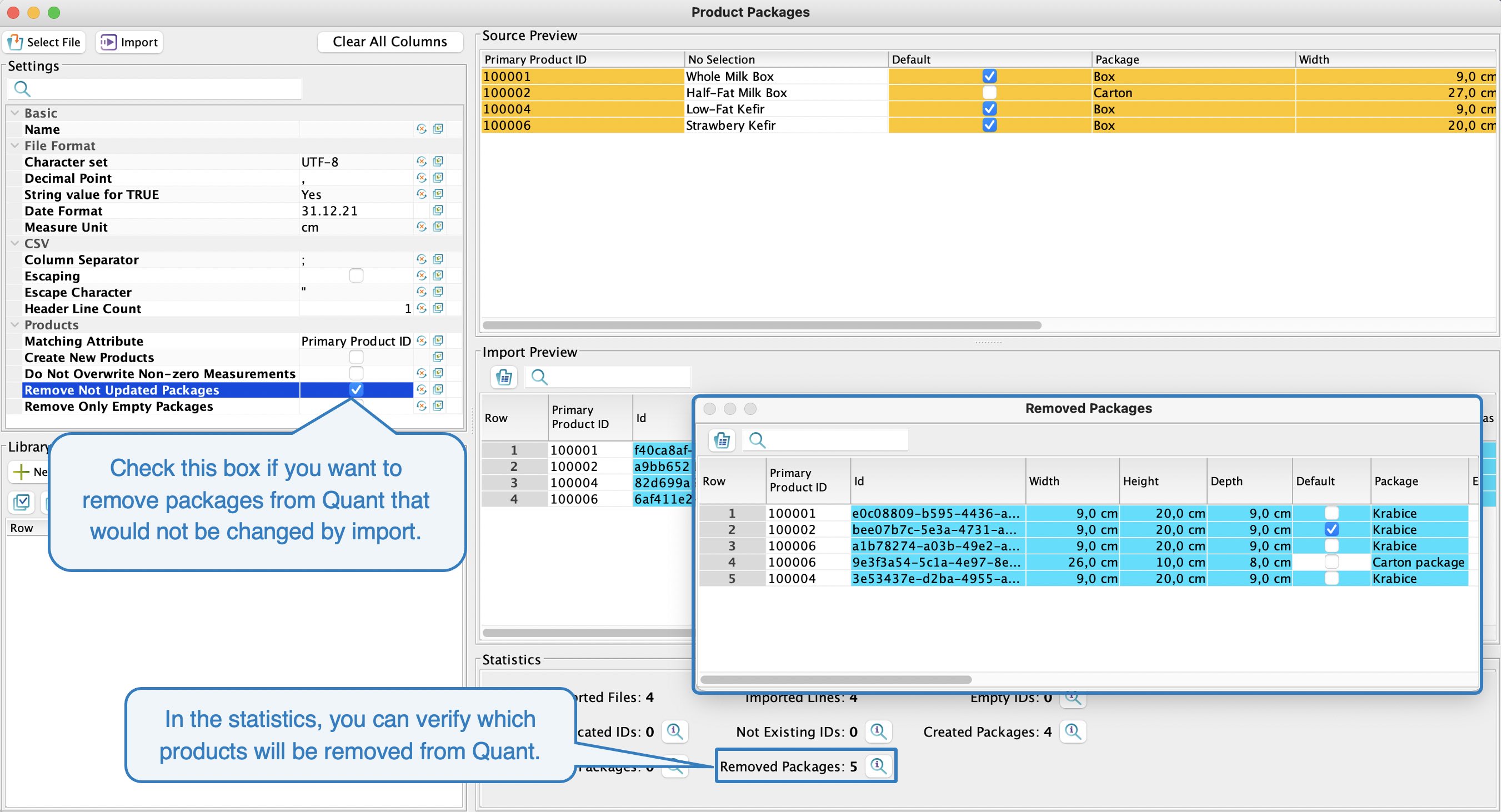Viewport: 1502px width, 812px height.
Task: Click copy icon in Date Format row
Action: click(438, 210)
